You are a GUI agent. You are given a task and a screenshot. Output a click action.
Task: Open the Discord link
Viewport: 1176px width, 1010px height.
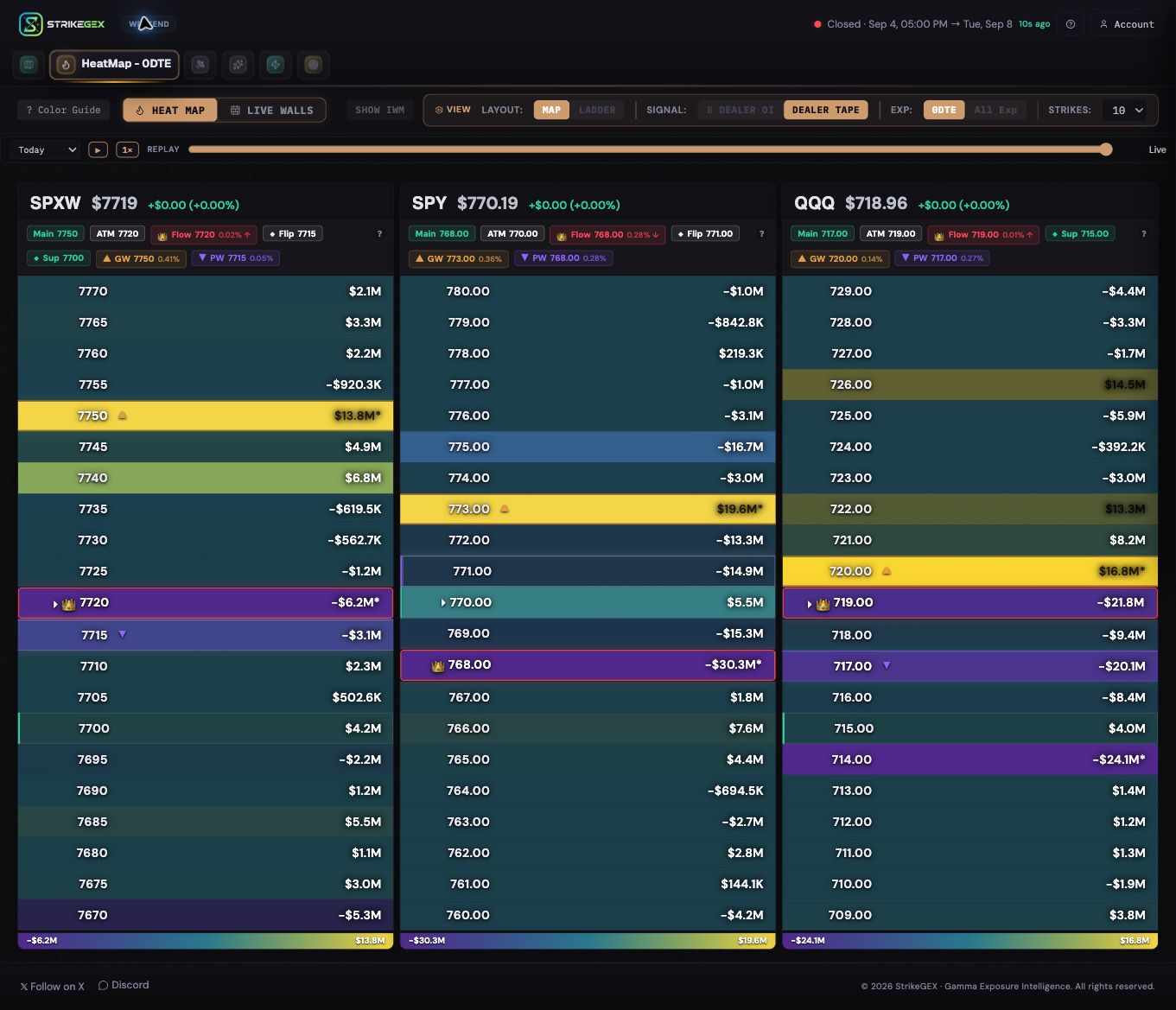124,985
